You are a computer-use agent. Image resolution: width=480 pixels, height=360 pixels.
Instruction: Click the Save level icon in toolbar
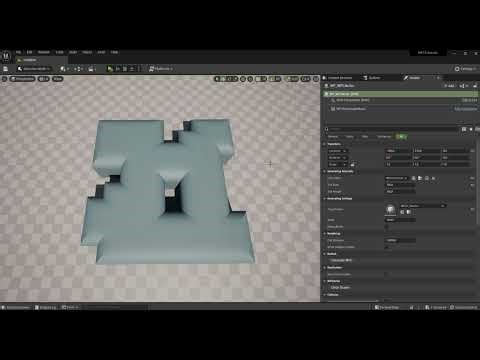tap(5, 69)
